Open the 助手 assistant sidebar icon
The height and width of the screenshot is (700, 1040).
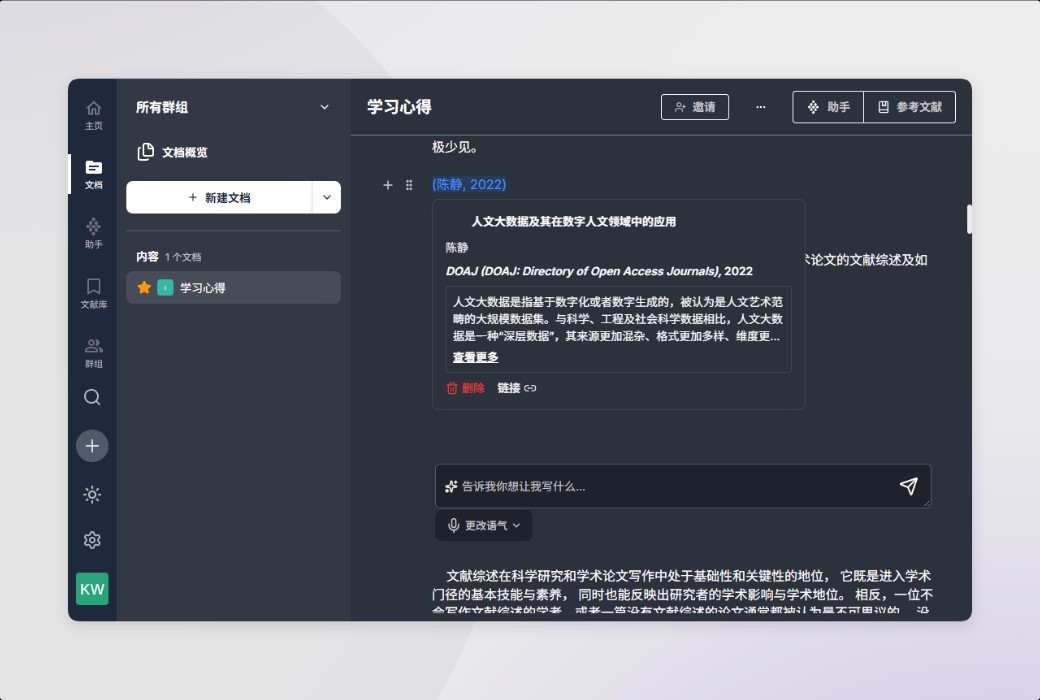[x=94, y=233]
